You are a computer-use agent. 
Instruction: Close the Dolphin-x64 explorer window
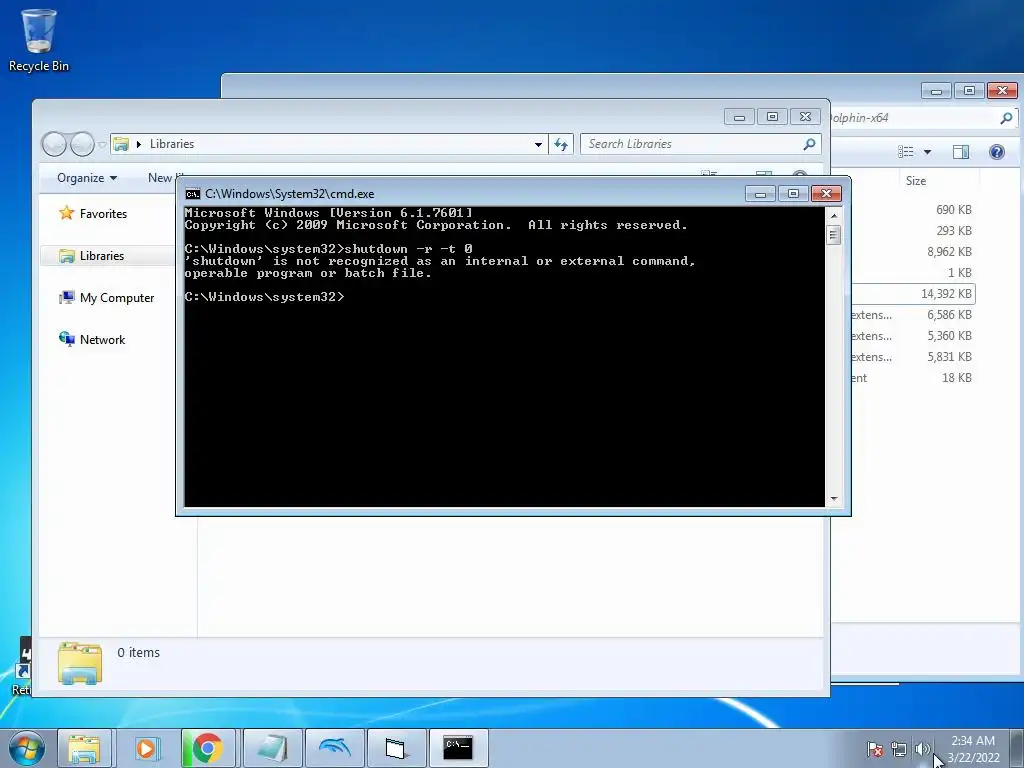(1002, 91)
